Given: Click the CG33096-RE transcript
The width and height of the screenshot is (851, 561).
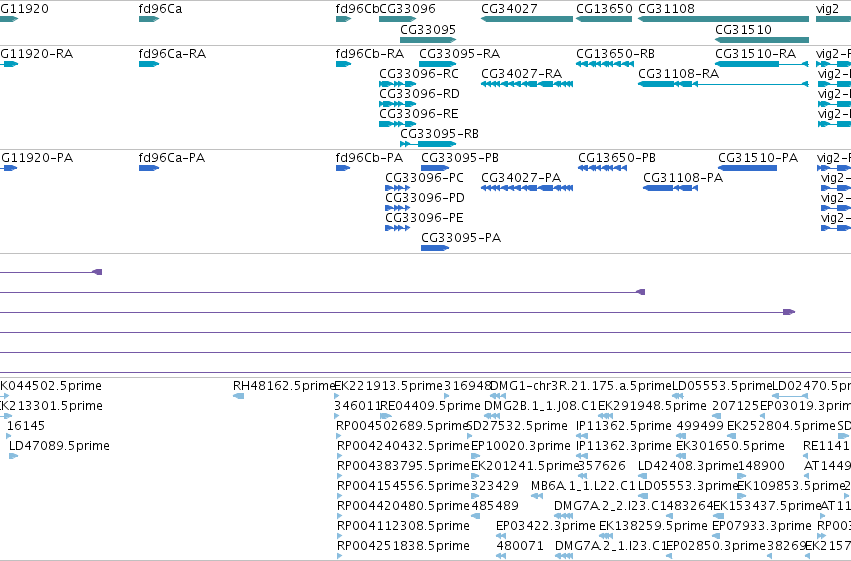Looking at the screenshot, I should click(397, 124).
